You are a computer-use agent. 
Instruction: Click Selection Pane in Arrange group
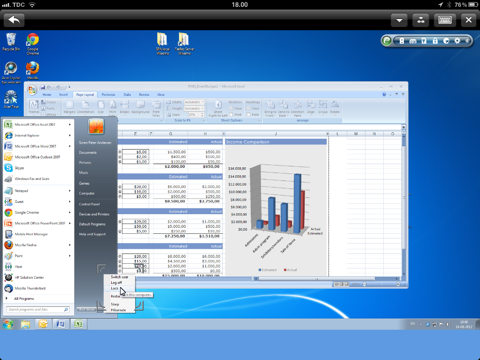pyautogui.click(x=297, y=108)
